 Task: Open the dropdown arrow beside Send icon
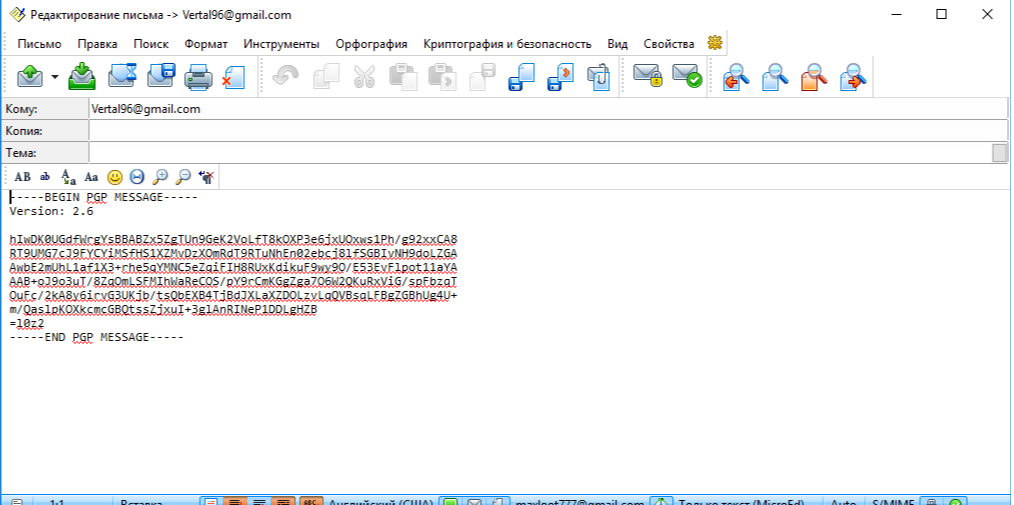(55, 77)
